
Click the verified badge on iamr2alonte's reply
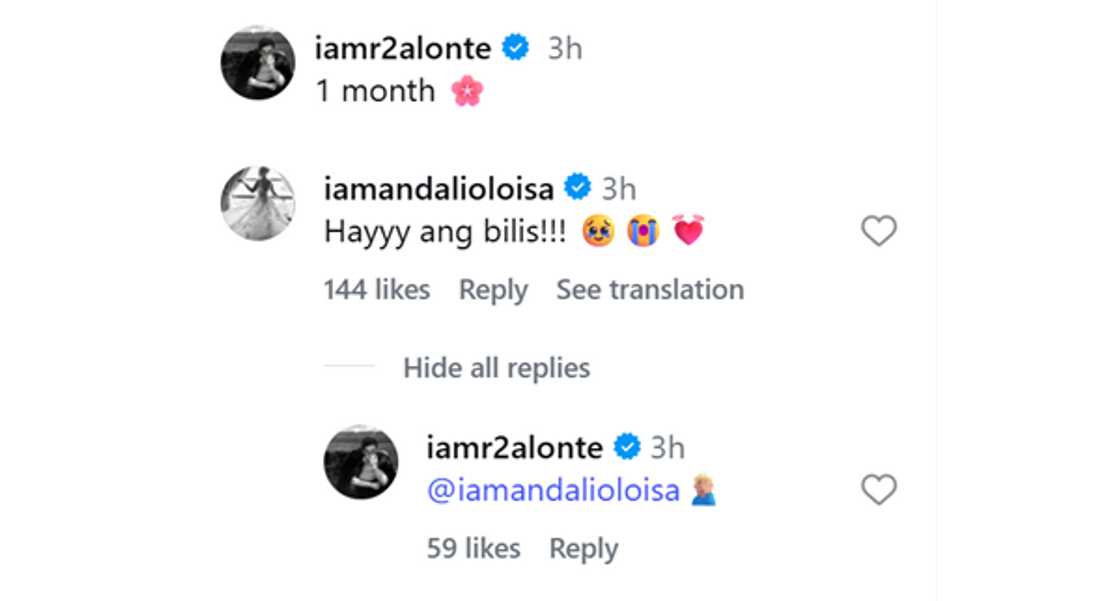[x=626, y=448]
